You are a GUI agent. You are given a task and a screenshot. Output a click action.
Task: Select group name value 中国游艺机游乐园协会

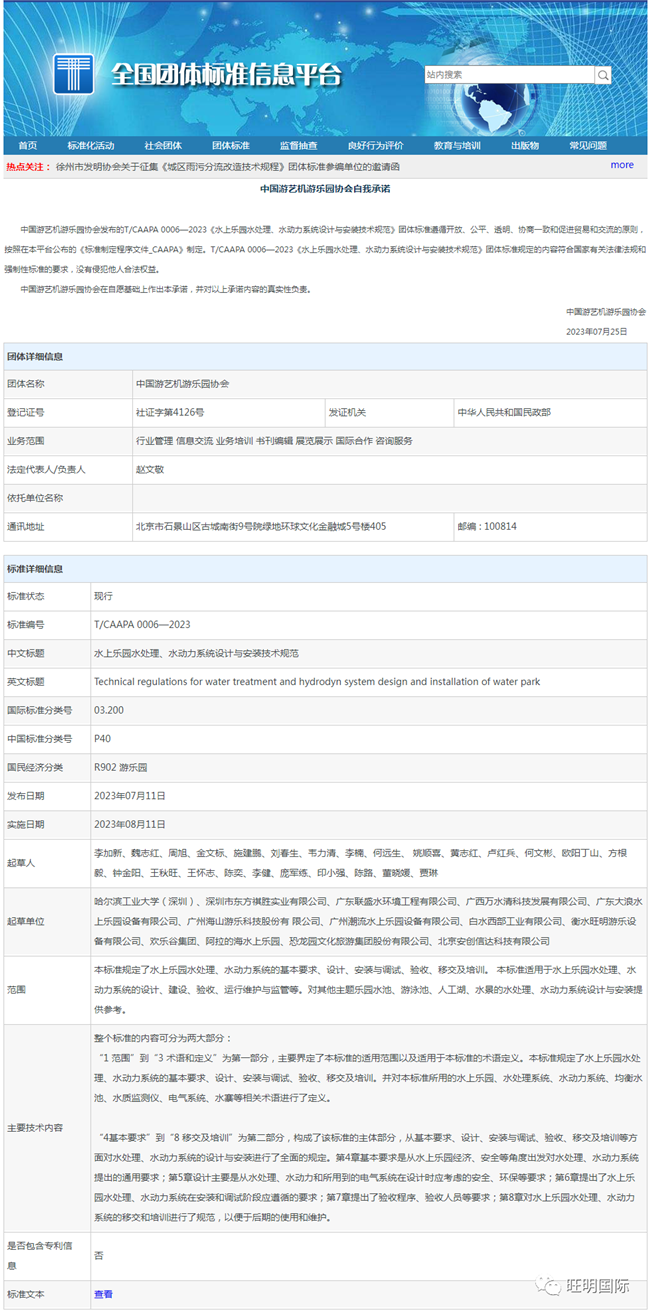pos(182,384)
